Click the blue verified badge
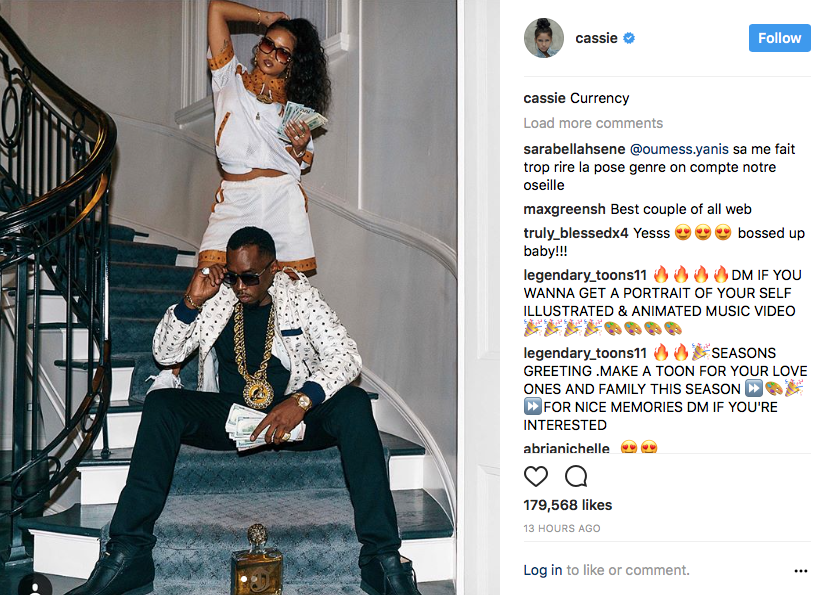Screen dimensions: 833x595 pyautogui.click(x=629, y=38)
